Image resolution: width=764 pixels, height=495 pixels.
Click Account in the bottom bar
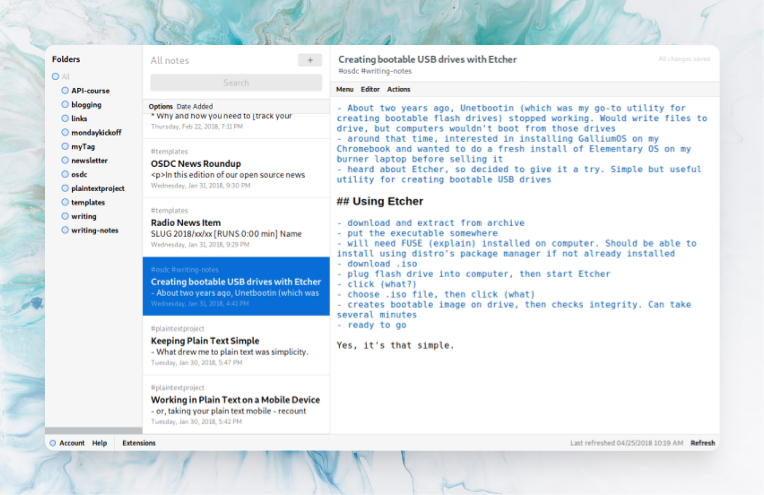pyautogui.click(x=72, y=443)
